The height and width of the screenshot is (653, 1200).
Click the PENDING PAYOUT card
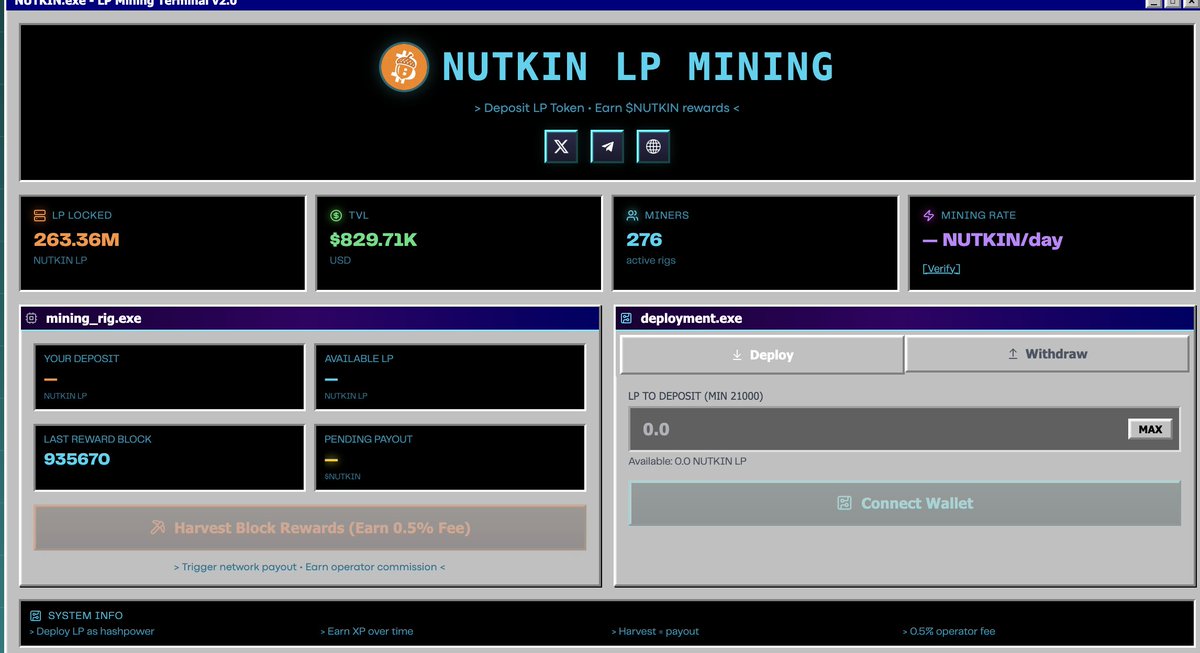click(450, 458)
